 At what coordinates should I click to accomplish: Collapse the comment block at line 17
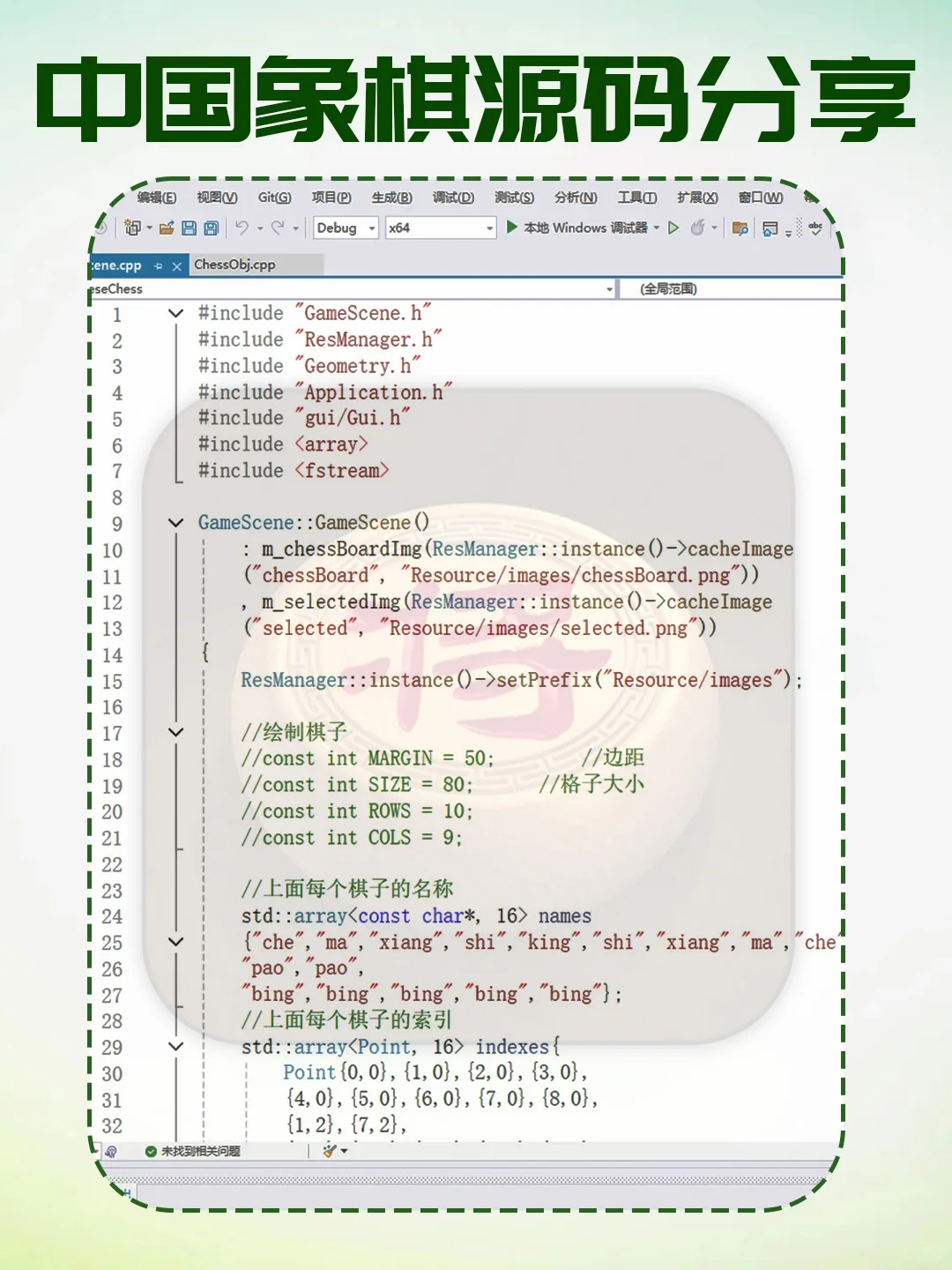click(x=175, y=732)
